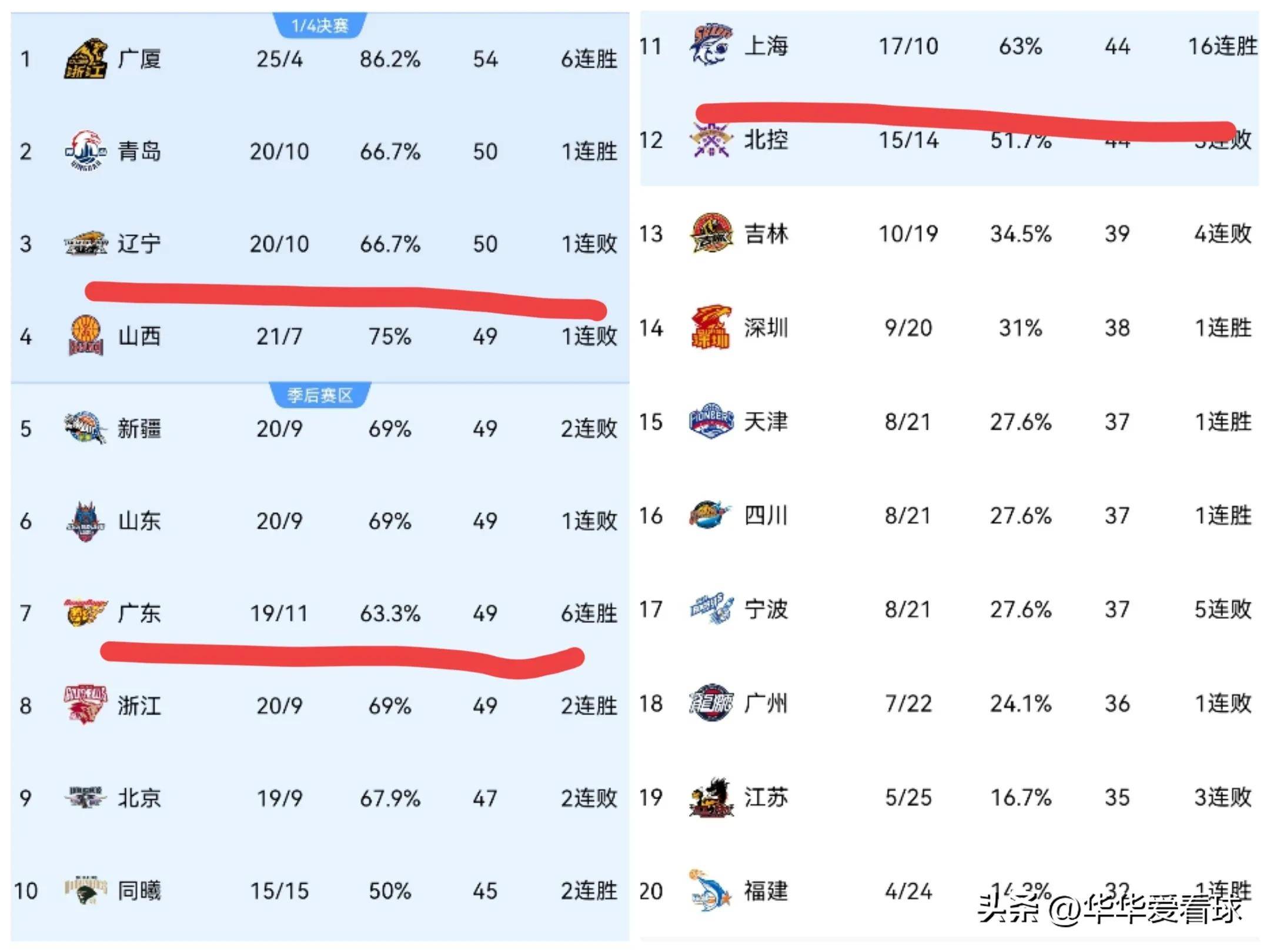Tap the 广州 Loong Lions logo

(711, 703)
